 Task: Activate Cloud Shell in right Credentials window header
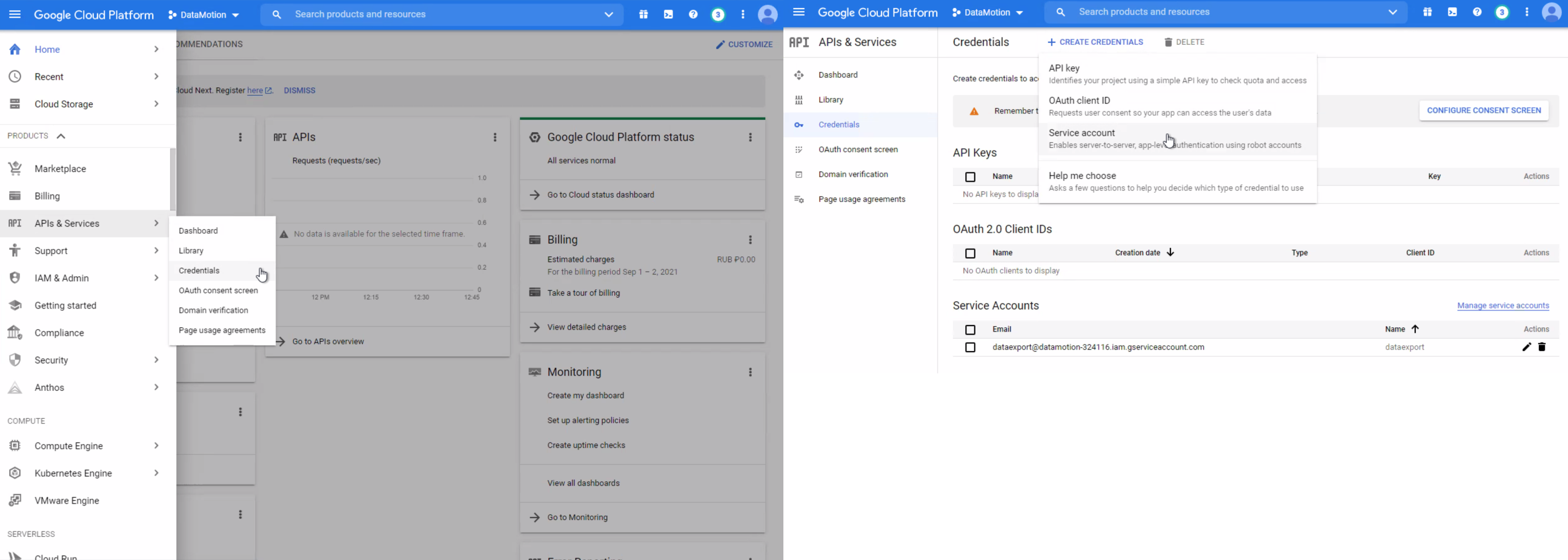pyautogui.click(x=1452, y=12)
